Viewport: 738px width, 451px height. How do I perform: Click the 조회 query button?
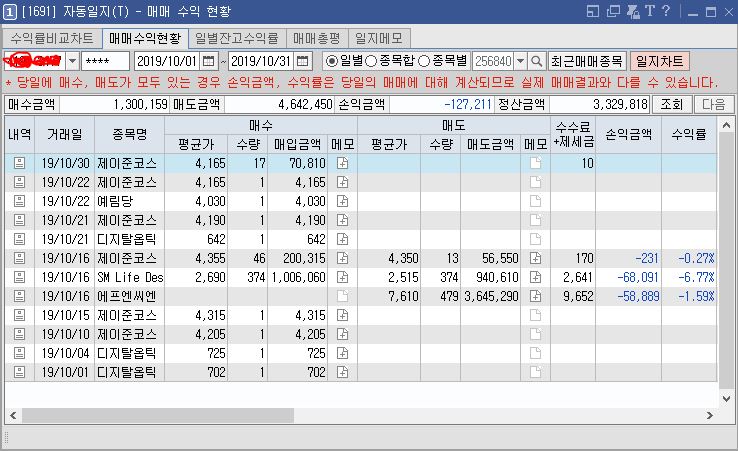point(672,104)
